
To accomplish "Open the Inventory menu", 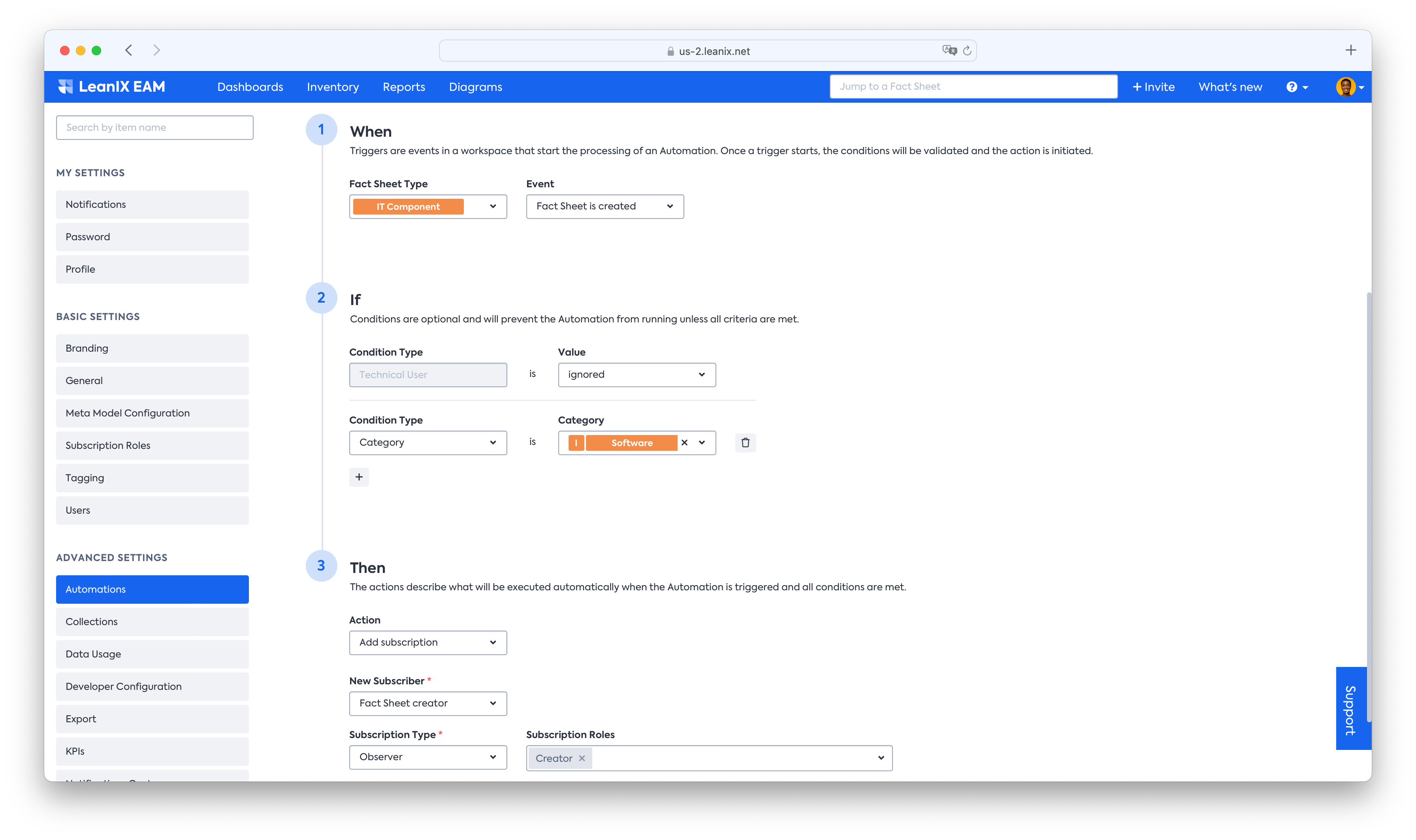I will click(x=333, y=87).
